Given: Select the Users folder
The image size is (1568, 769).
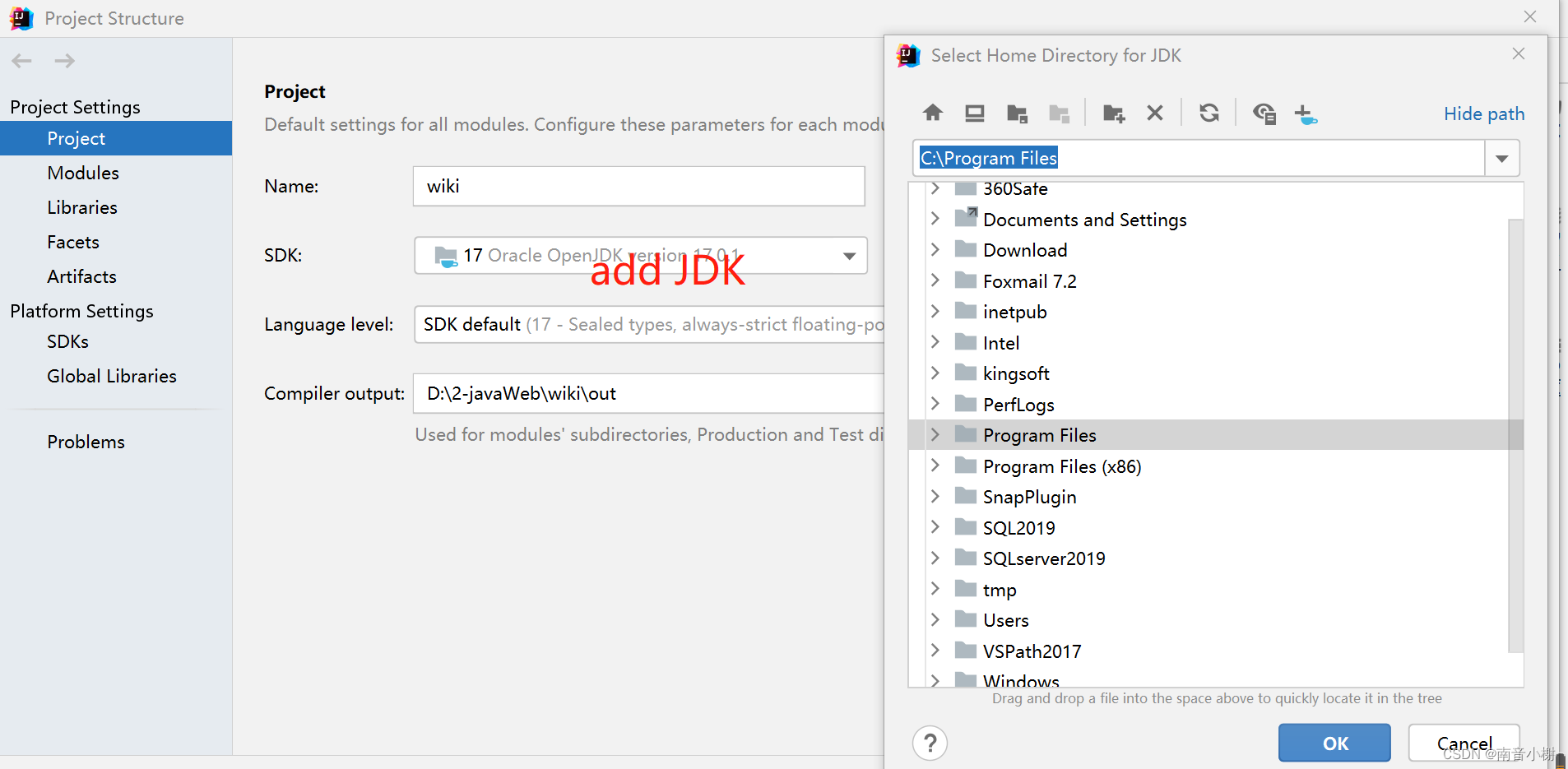Looking at the screenshot, I should (1208, 620).
